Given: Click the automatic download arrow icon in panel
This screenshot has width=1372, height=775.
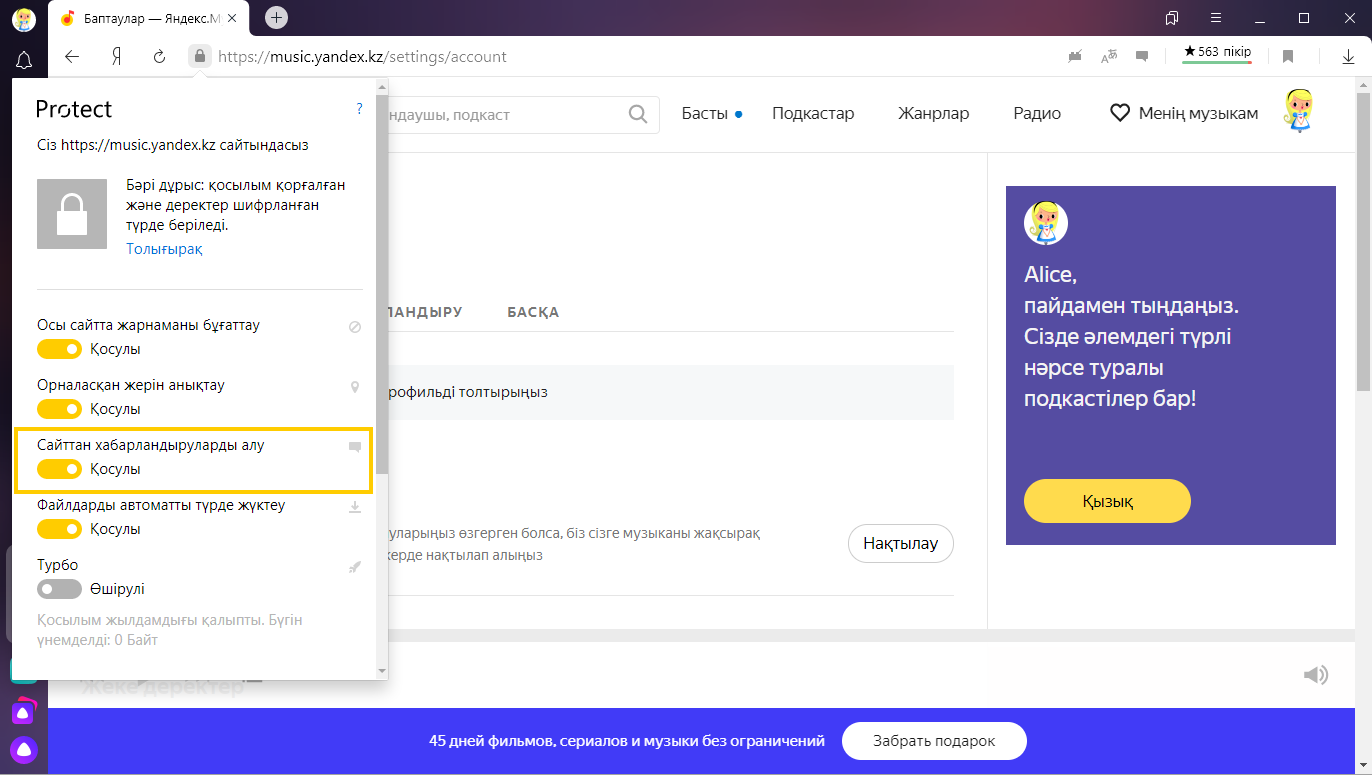Looking at the screenshot, I should click(x=355, y=507).
